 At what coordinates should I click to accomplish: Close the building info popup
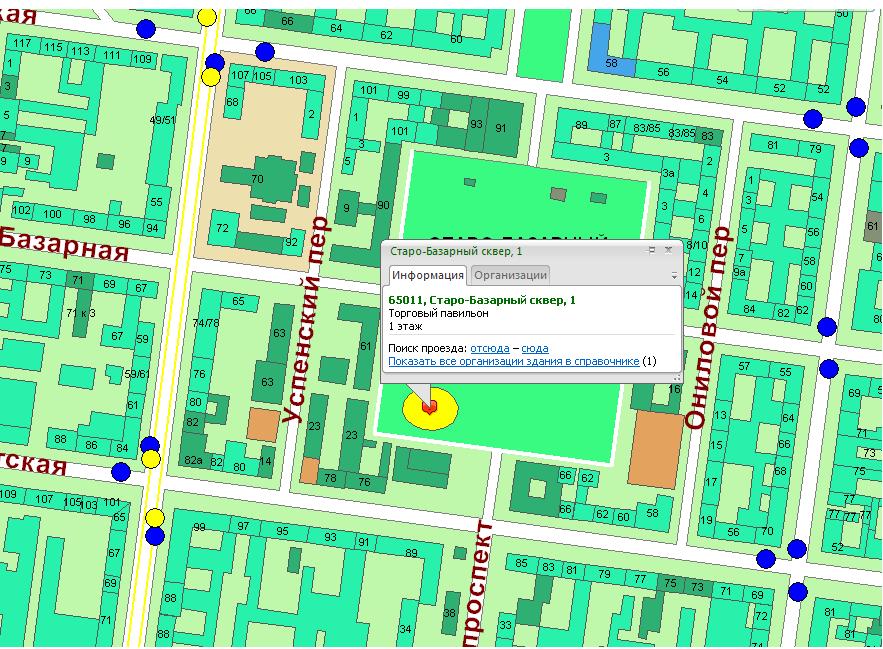tap(669, 250)
